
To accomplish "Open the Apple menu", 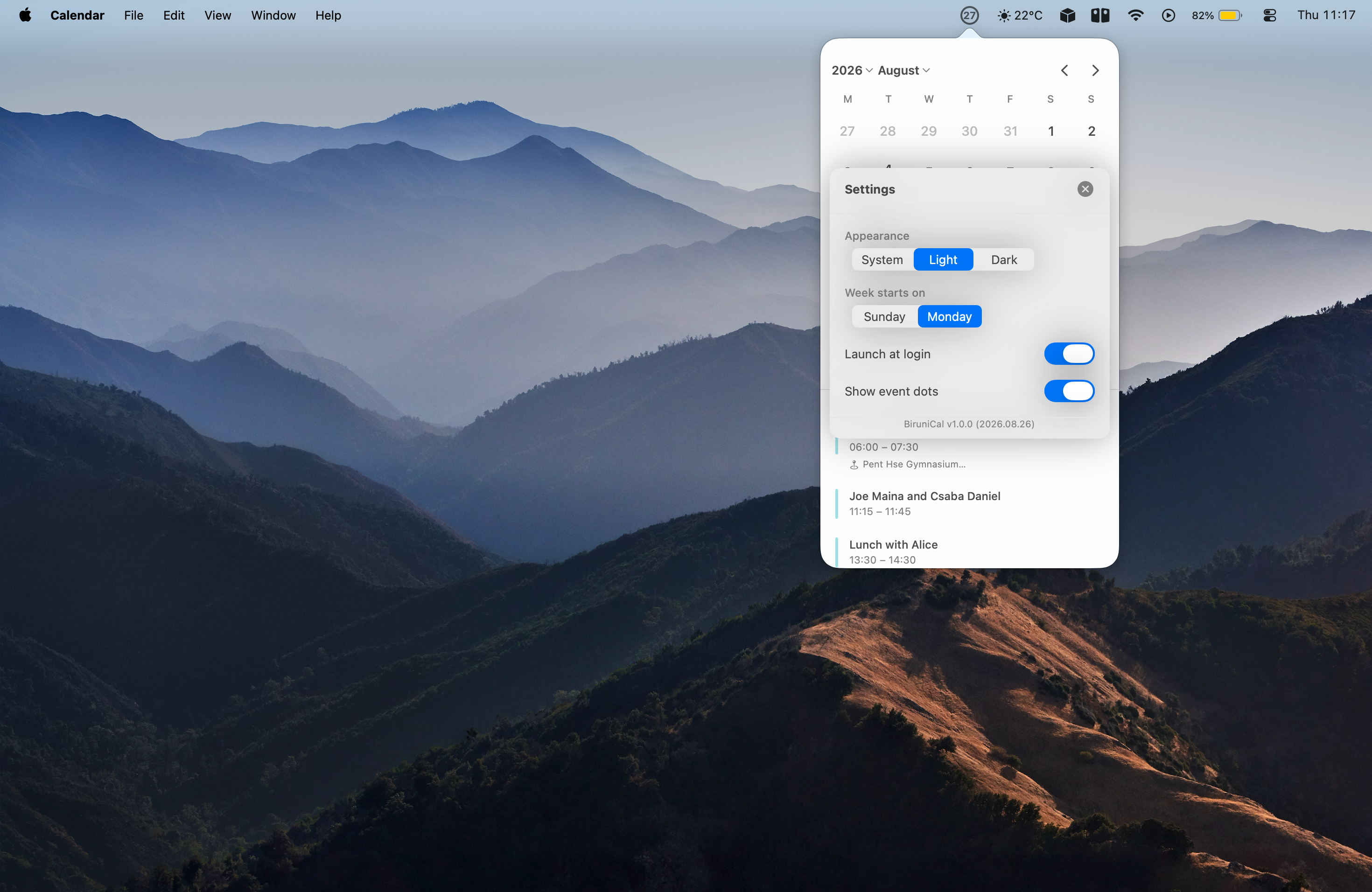I will coord(25,15).
